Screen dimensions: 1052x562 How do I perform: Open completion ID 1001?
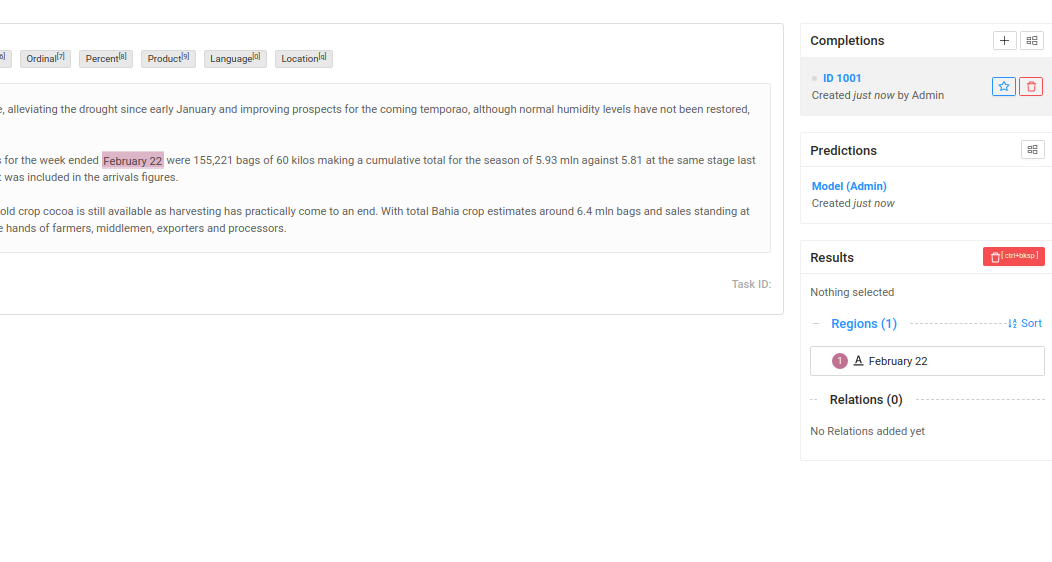click(x=842, y=78)
